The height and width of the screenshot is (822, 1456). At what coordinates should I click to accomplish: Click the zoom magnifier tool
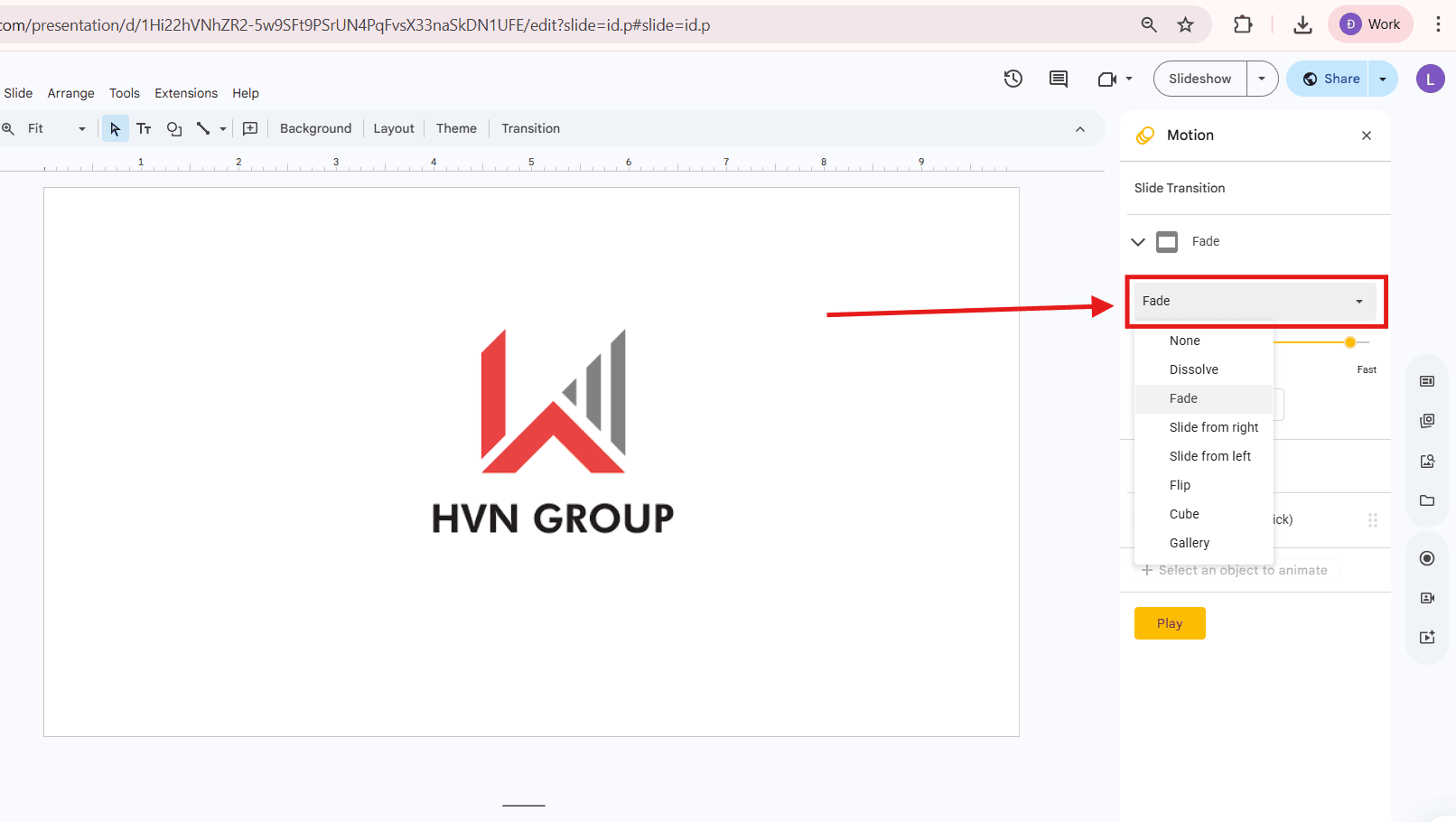[x=8, y=128]
